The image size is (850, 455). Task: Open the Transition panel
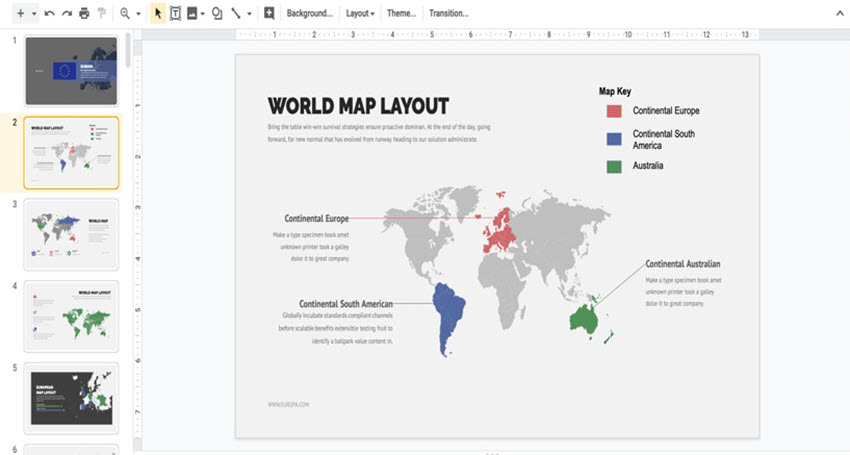click(448, 13)
